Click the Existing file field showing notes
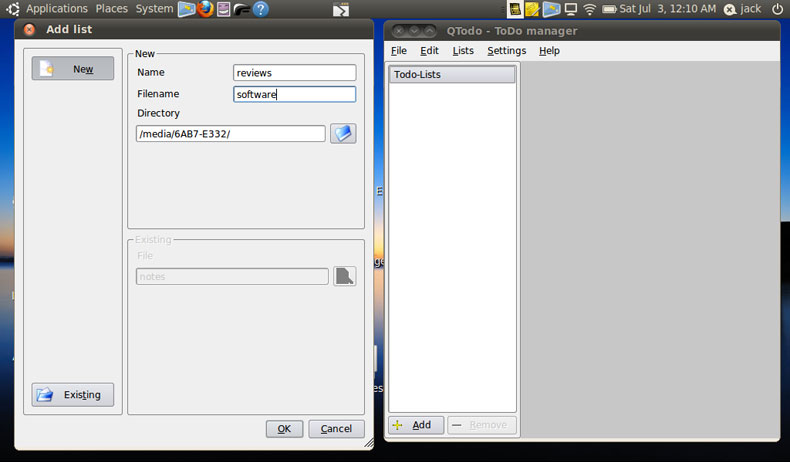Viewport: 790px width, 462px height. tap(232, 276)
